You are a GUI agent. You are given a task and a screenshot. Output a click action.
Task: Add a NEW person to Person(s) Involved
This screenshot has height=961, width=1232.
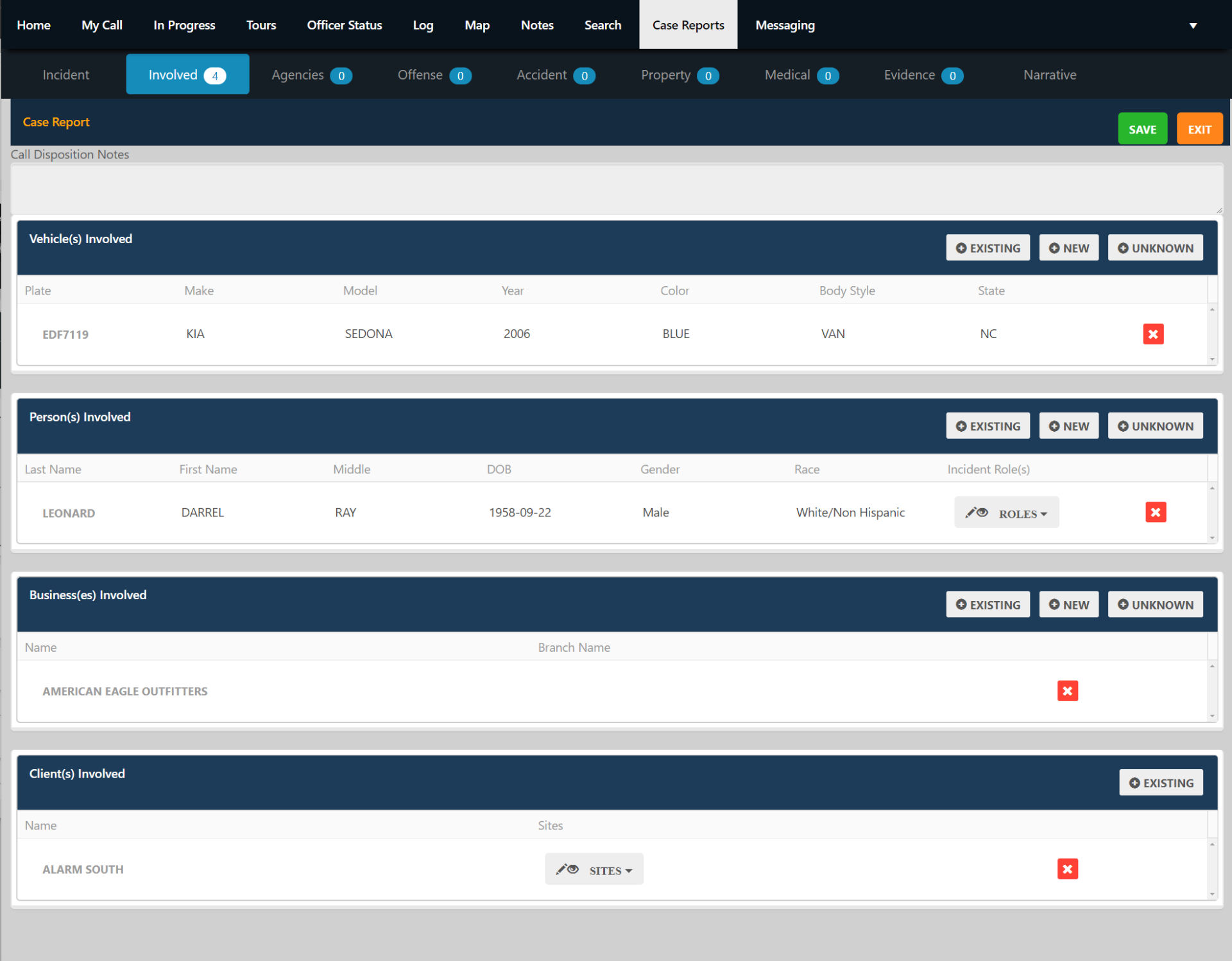(1068, 425)
